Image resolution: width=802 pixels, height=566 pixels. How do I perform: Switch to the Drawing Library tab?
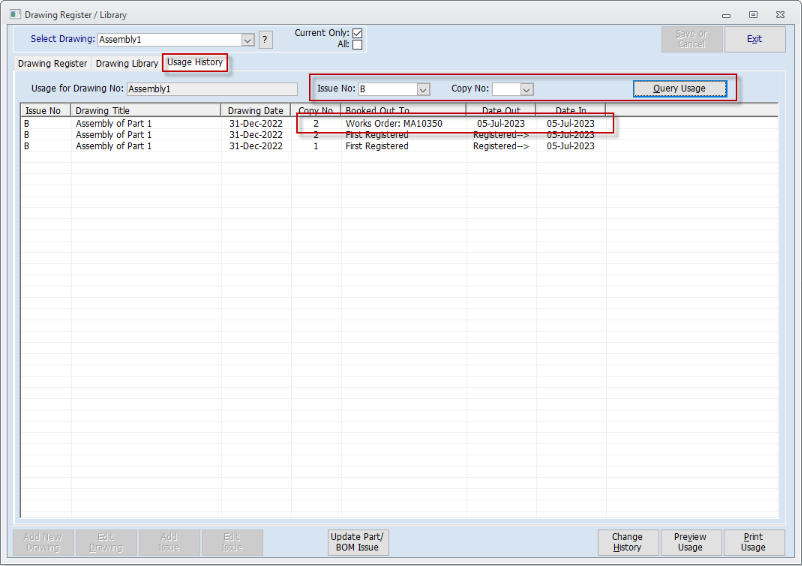pos(127,64)
